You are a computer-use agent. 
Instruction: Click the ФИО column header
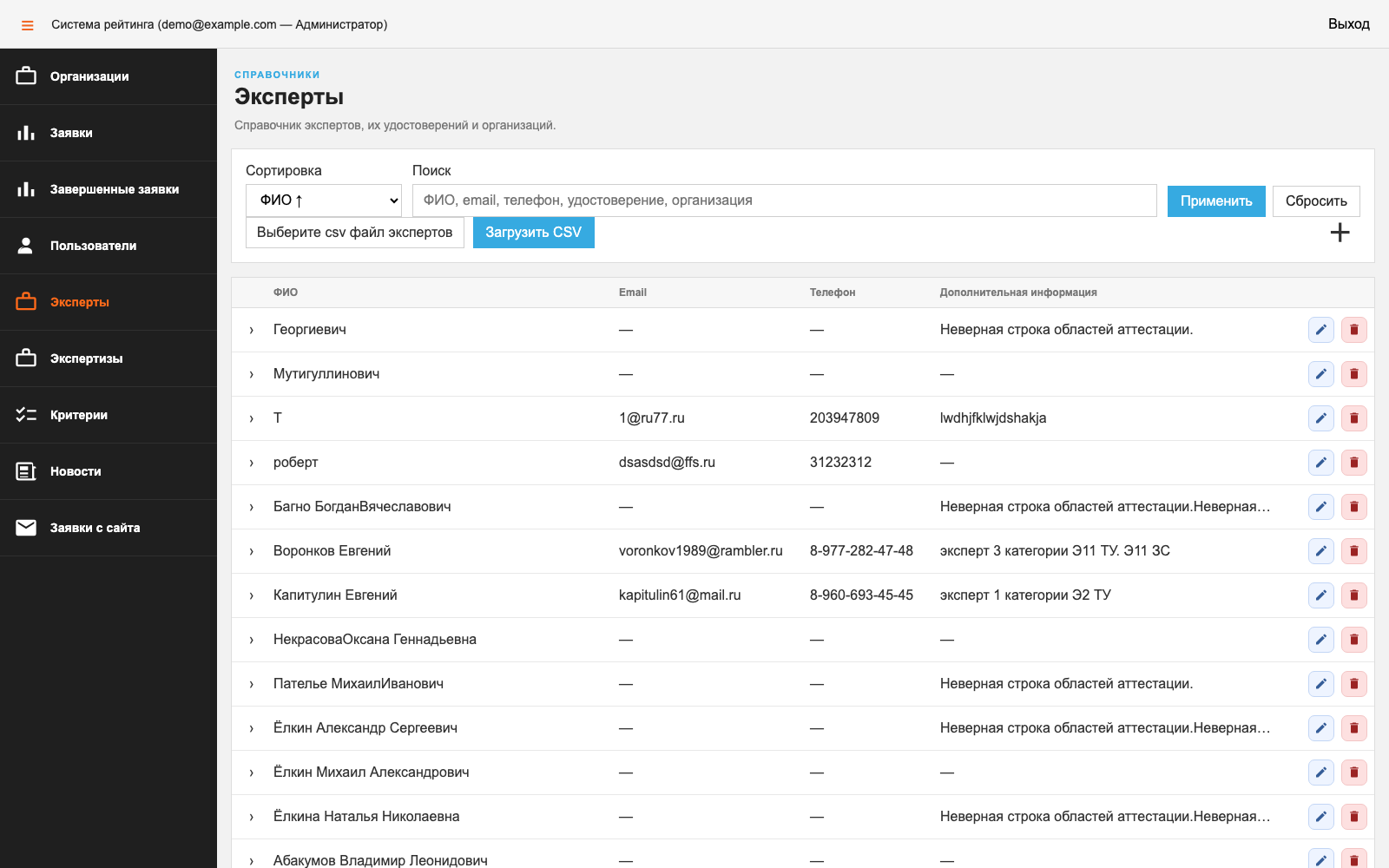click(286, 293)
